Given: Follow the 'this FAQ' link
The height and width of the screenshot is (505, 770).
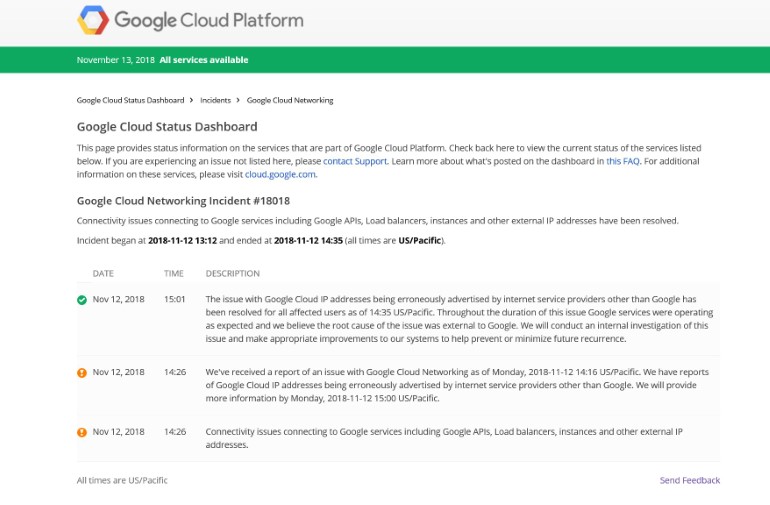Looking at the screenshot, I should [622, 161].
